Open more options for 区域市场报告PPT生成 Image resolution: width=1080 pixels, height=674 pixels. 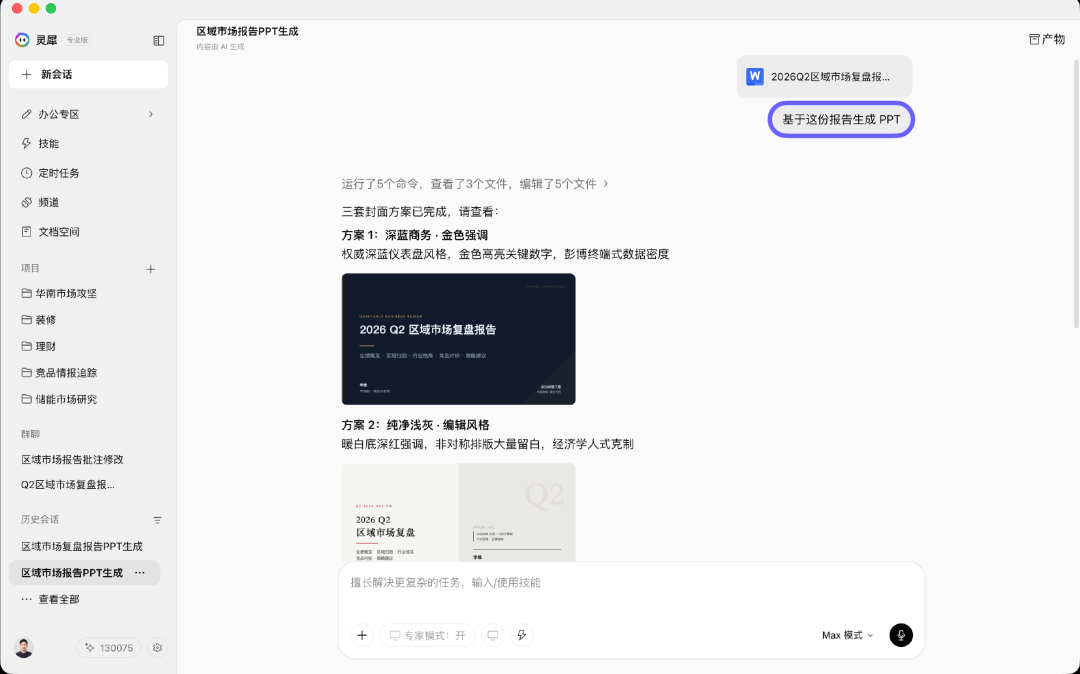click(x=140, y=573)
